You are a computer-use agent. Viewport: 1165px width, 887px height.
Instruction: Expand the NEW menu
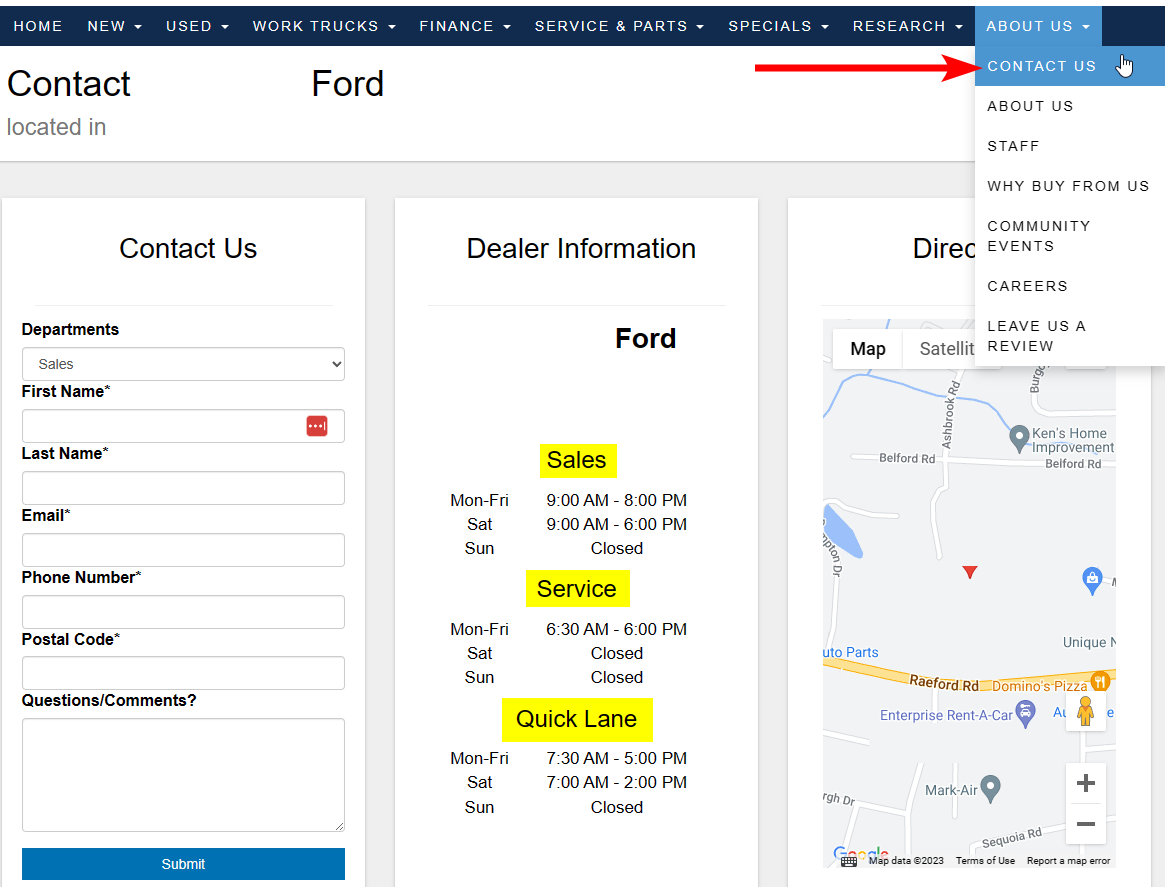[114, 26]
